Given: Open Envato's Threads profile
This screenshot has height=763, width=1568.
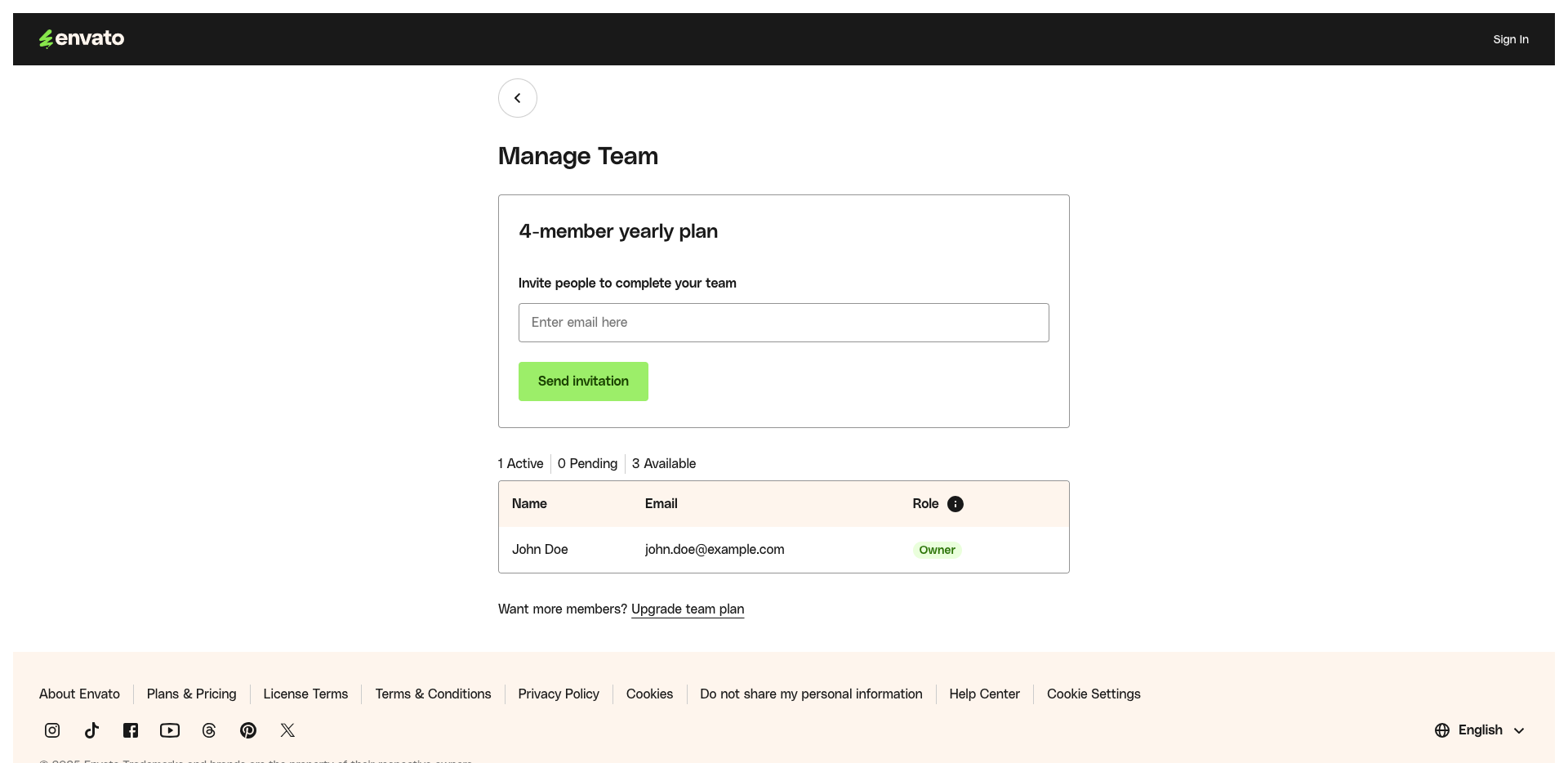Looking at the screenshot, I should [209, 730].
